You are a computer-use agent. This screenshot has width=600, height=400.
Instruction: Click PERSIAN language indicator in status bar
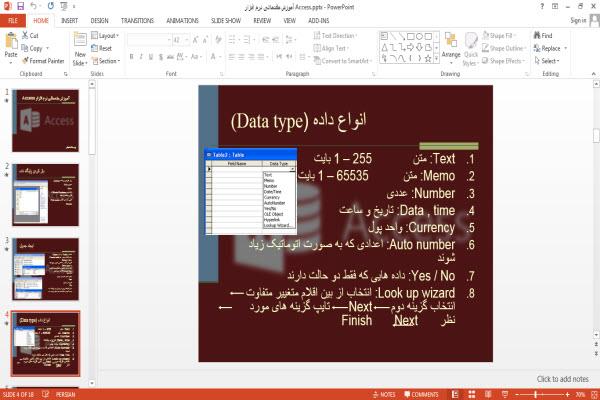coord(65,394)
